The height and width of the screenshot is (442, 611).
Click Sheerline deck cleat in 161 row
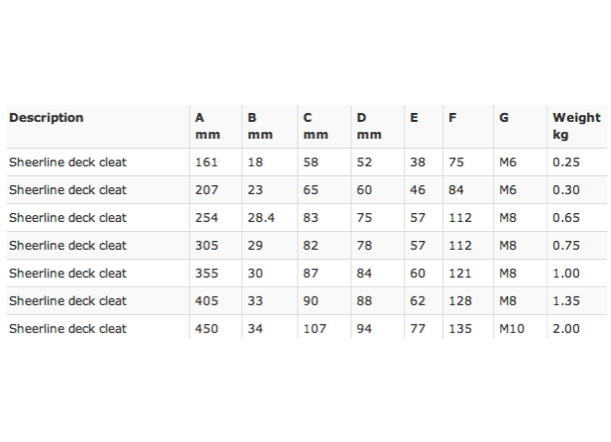click(x=68, y=162)
